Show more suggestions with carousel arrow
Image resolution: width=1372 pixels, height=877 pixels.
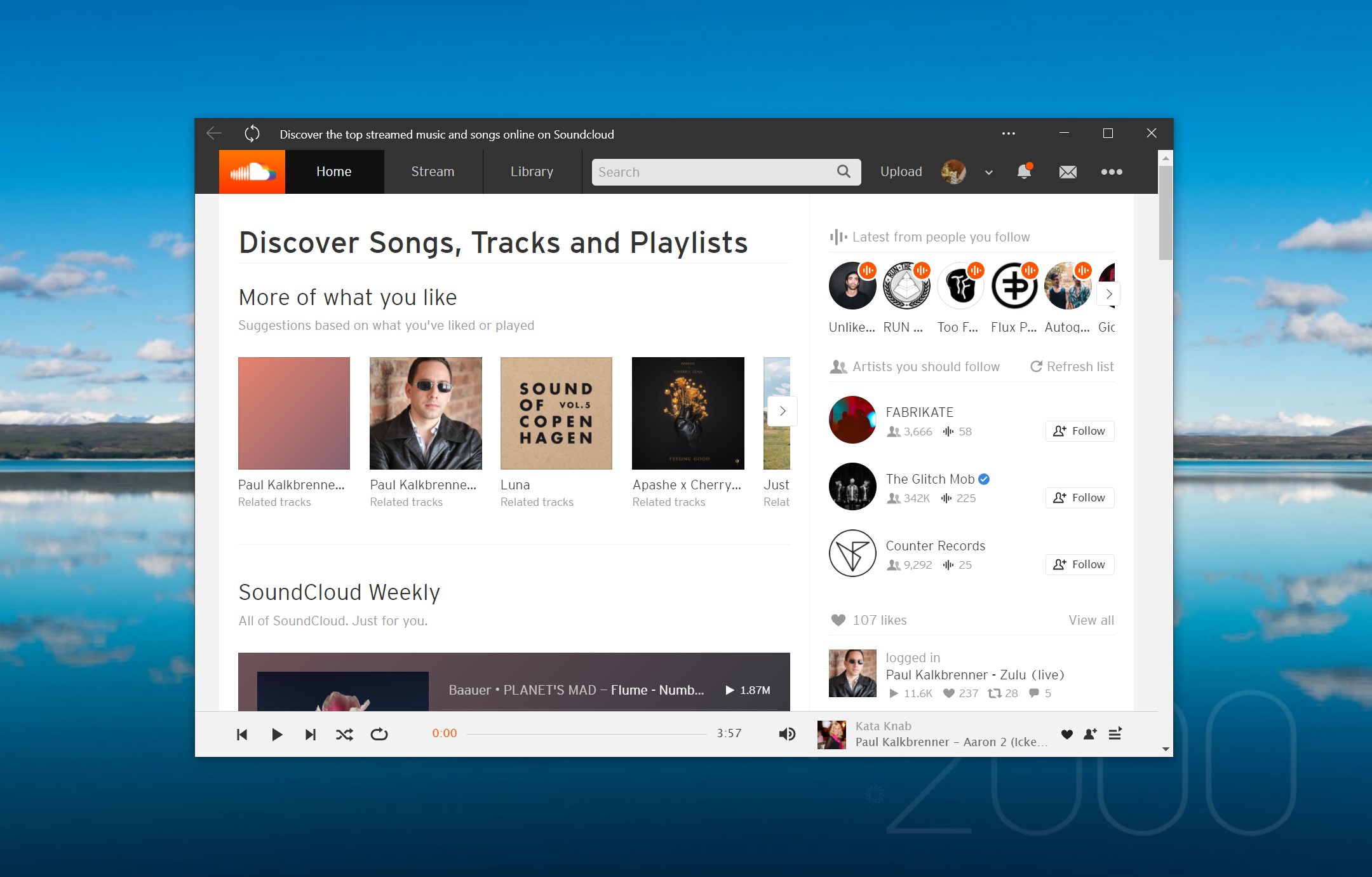coord(783,411)
